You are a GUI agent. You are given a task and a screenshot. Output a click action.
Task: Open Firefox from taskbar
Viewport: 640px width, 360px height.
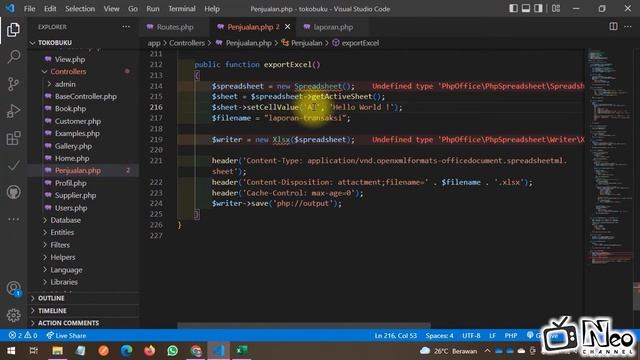(149, 351)
